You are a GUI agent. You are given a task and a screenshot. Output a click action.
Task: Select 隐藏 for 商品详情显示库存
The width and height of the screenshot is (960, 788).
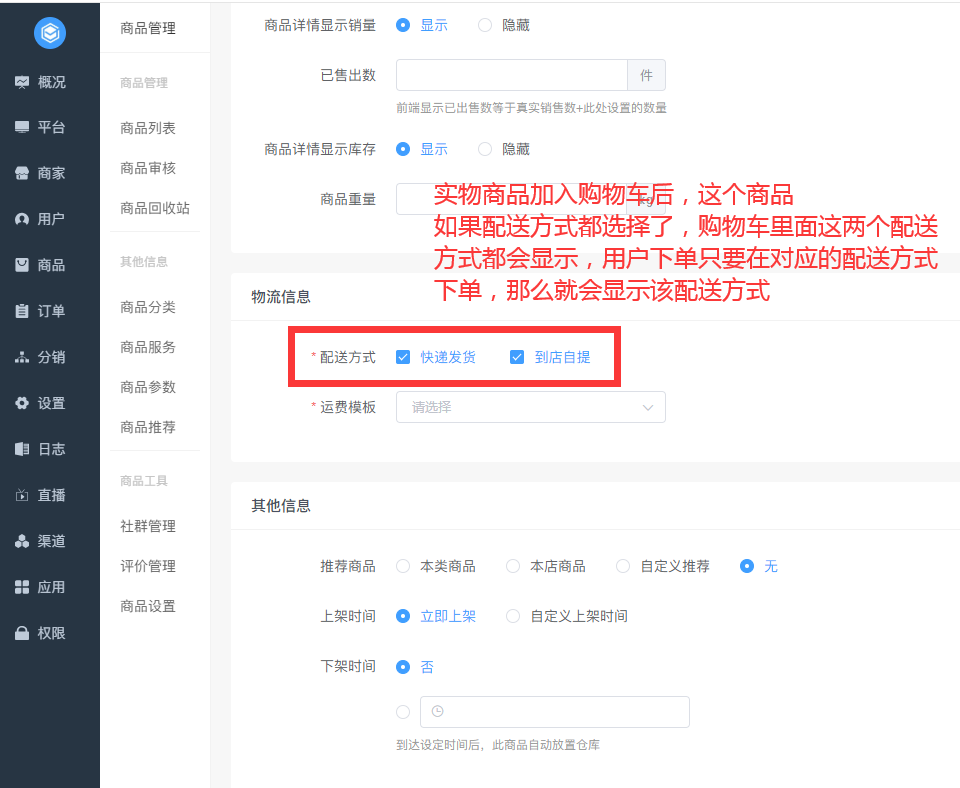click(x=485, y=149)
